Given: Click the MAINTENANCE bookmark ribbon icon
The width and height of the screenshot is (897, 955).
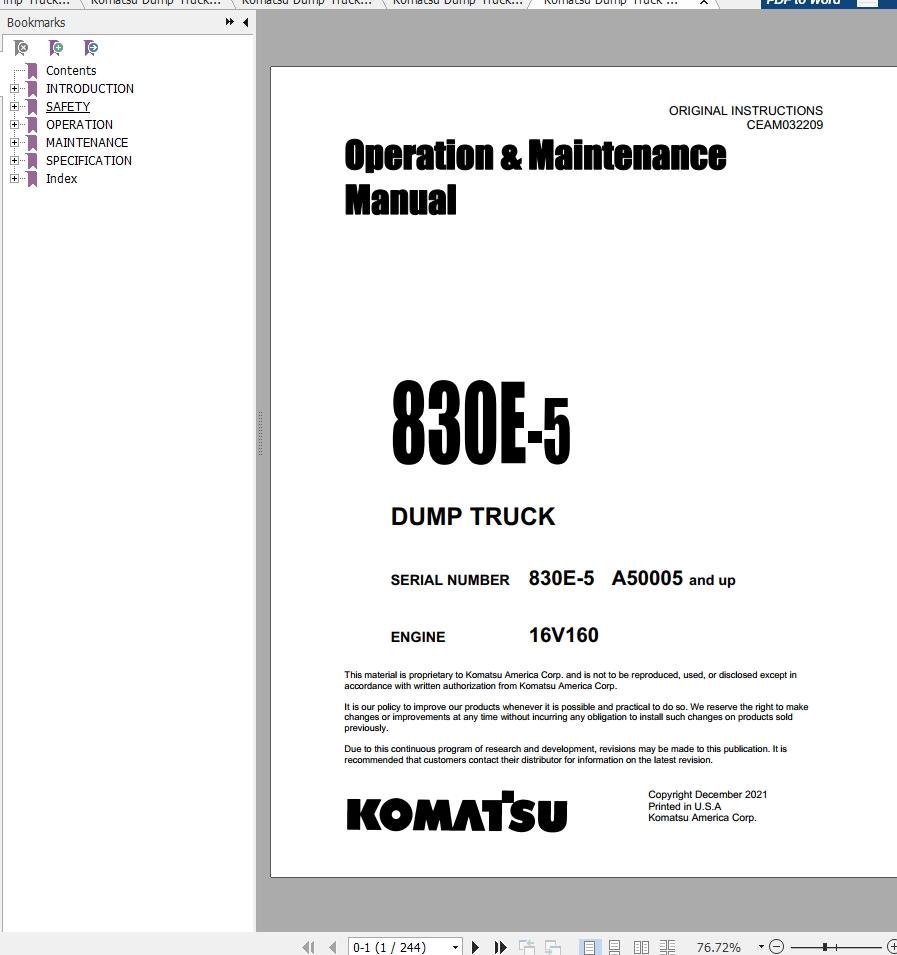Looking at the screenshot, I should [x=32, y=143].
